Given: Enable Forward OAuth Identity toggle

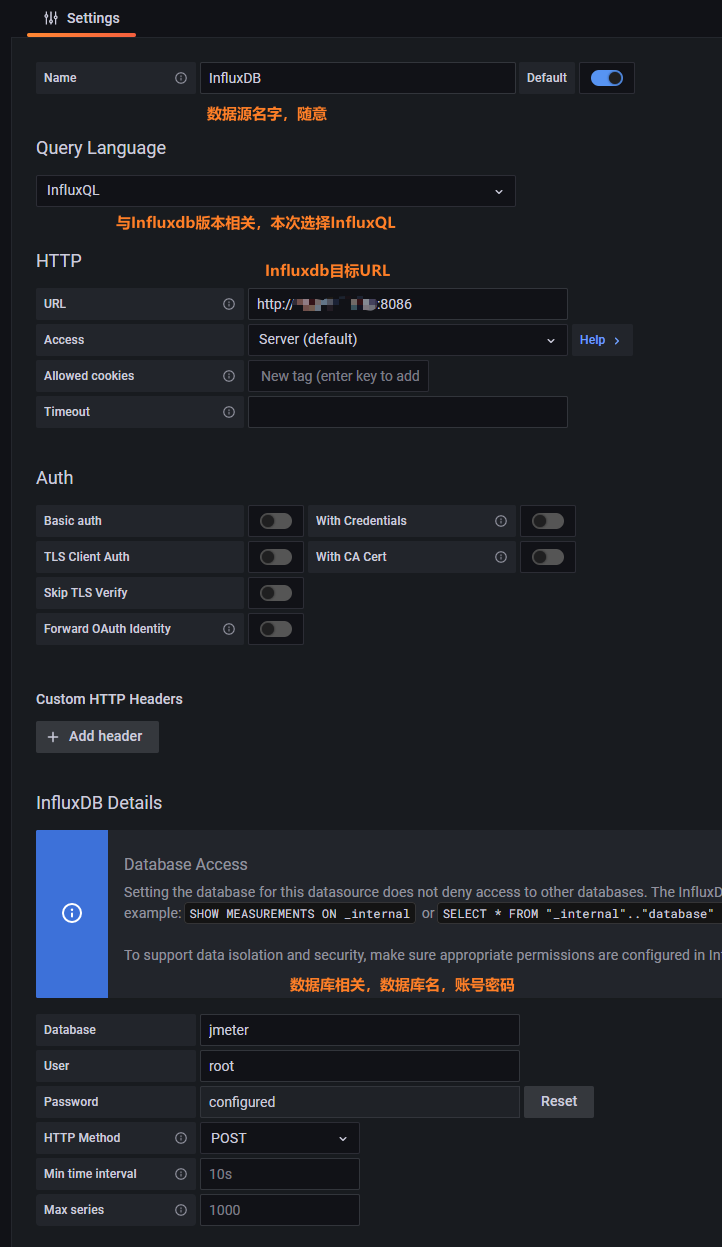Looking at the screenshot, I should pos(276,629).
